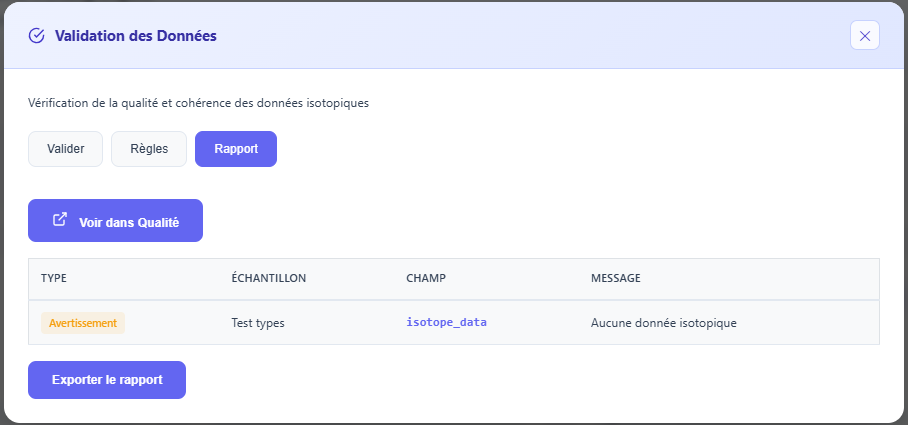Click the external link icon for Qualité
The width and height of the screenshot is (908, 425).
pyautogui.click(x=60, y=220)
